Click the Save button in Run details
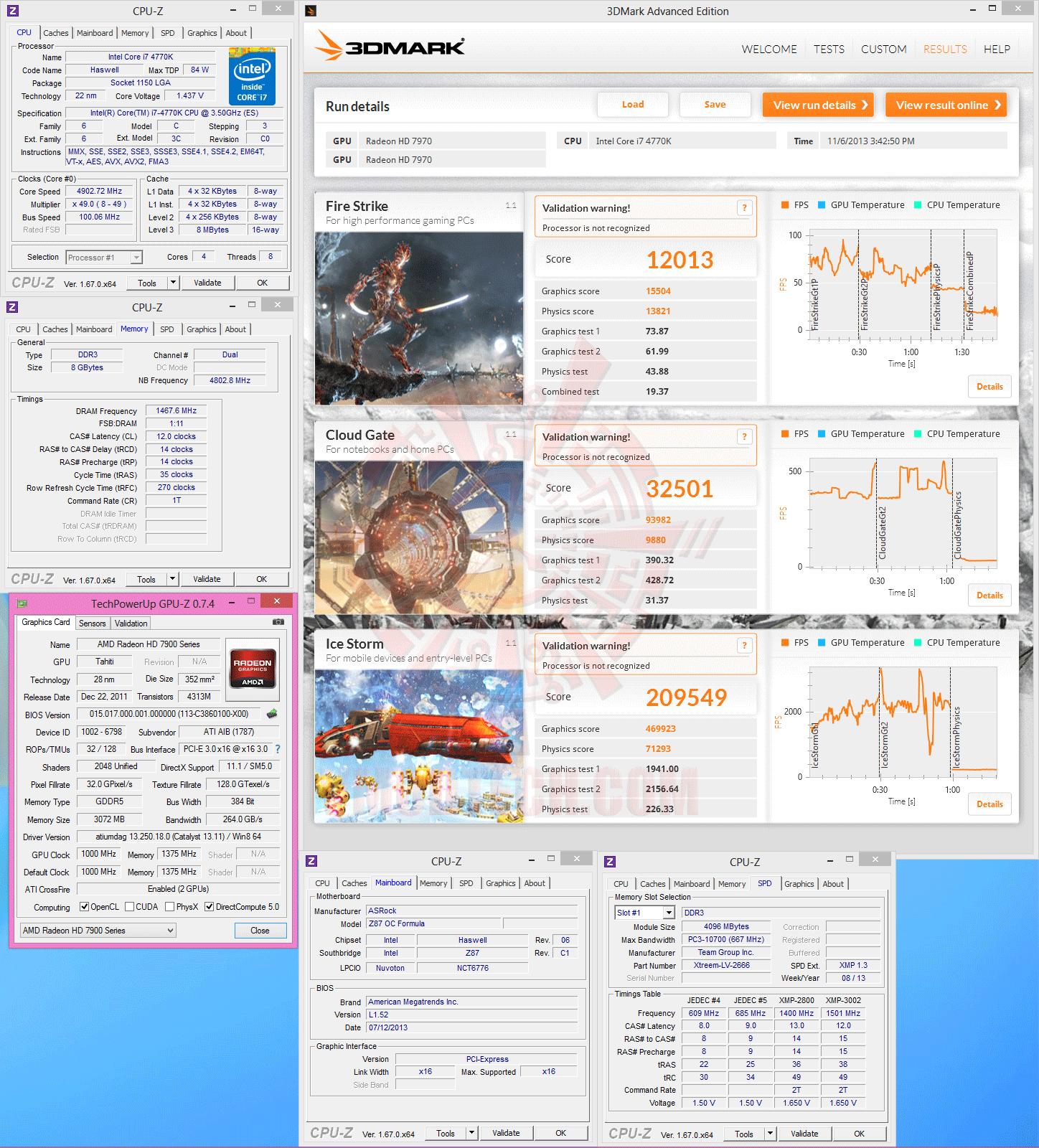This screenshot has width=1039, height=1148. [715, 105]
